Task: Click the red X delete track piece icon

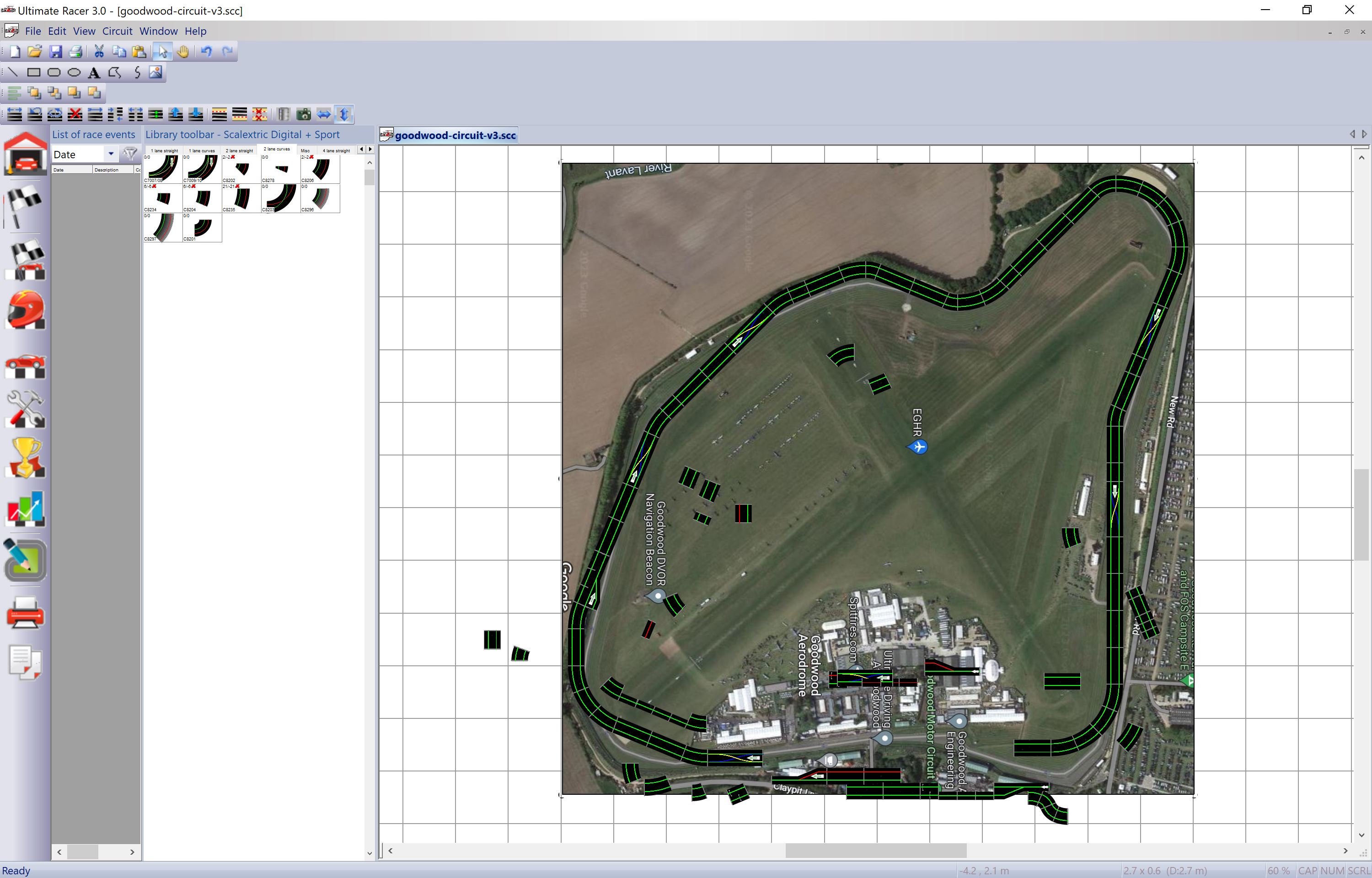Action: (x=75, y=115)
